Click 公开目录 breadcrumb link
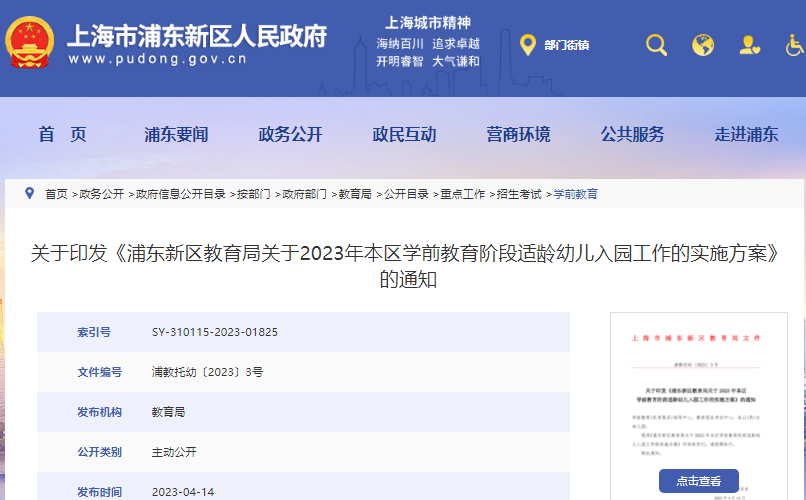The image size is (806, 500). [x=406, y=194]
